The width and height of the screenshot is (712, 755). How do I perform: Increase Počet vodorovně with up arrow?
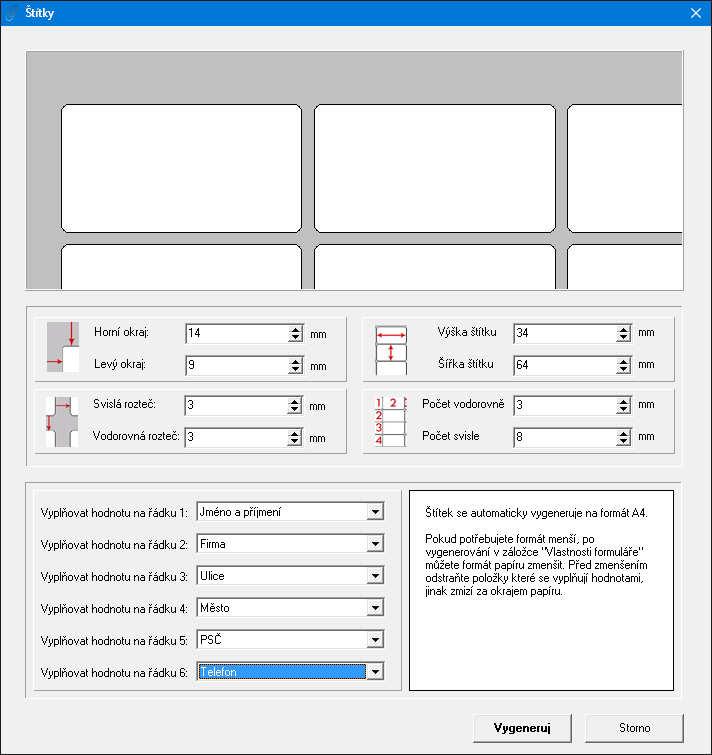(x=623, y=401)
